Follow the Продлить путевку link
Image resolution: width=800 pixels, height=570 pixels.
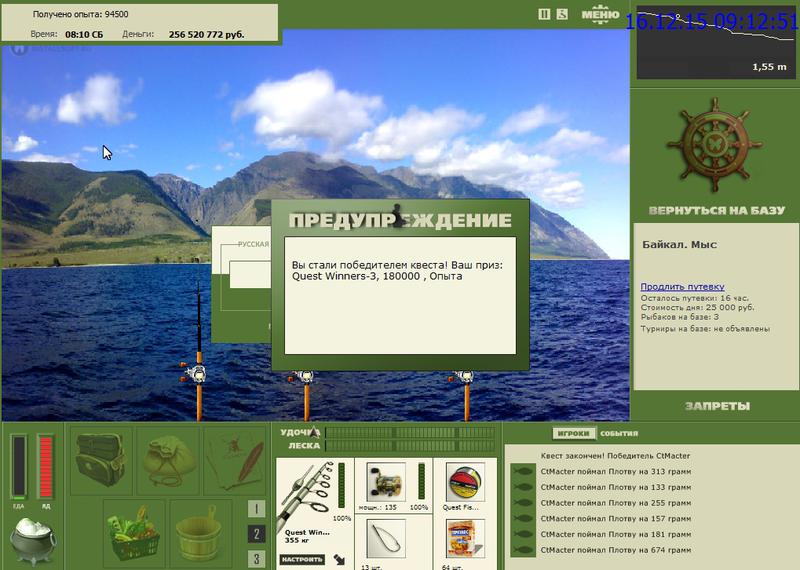682,286
